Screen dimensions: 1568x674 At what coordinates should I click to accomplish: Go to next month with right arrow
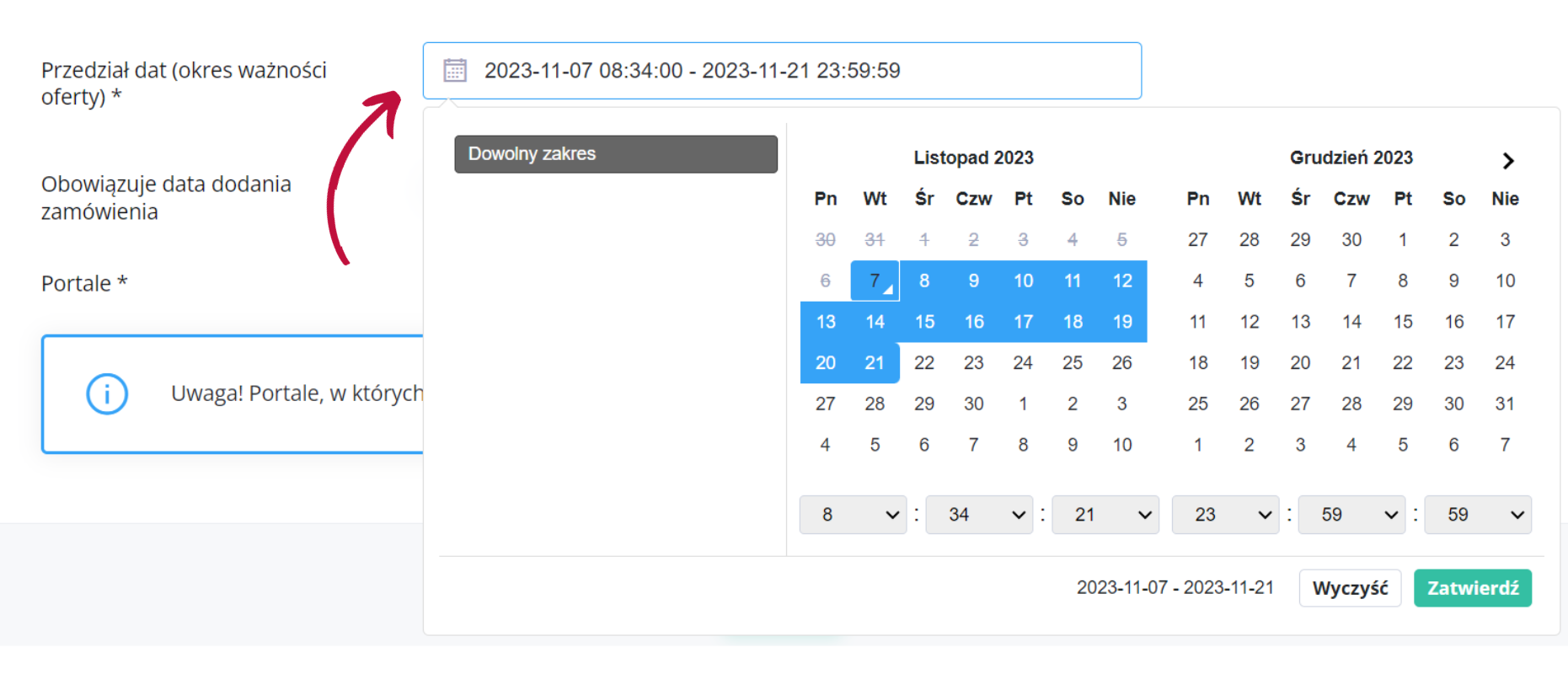coord(1508,160)
